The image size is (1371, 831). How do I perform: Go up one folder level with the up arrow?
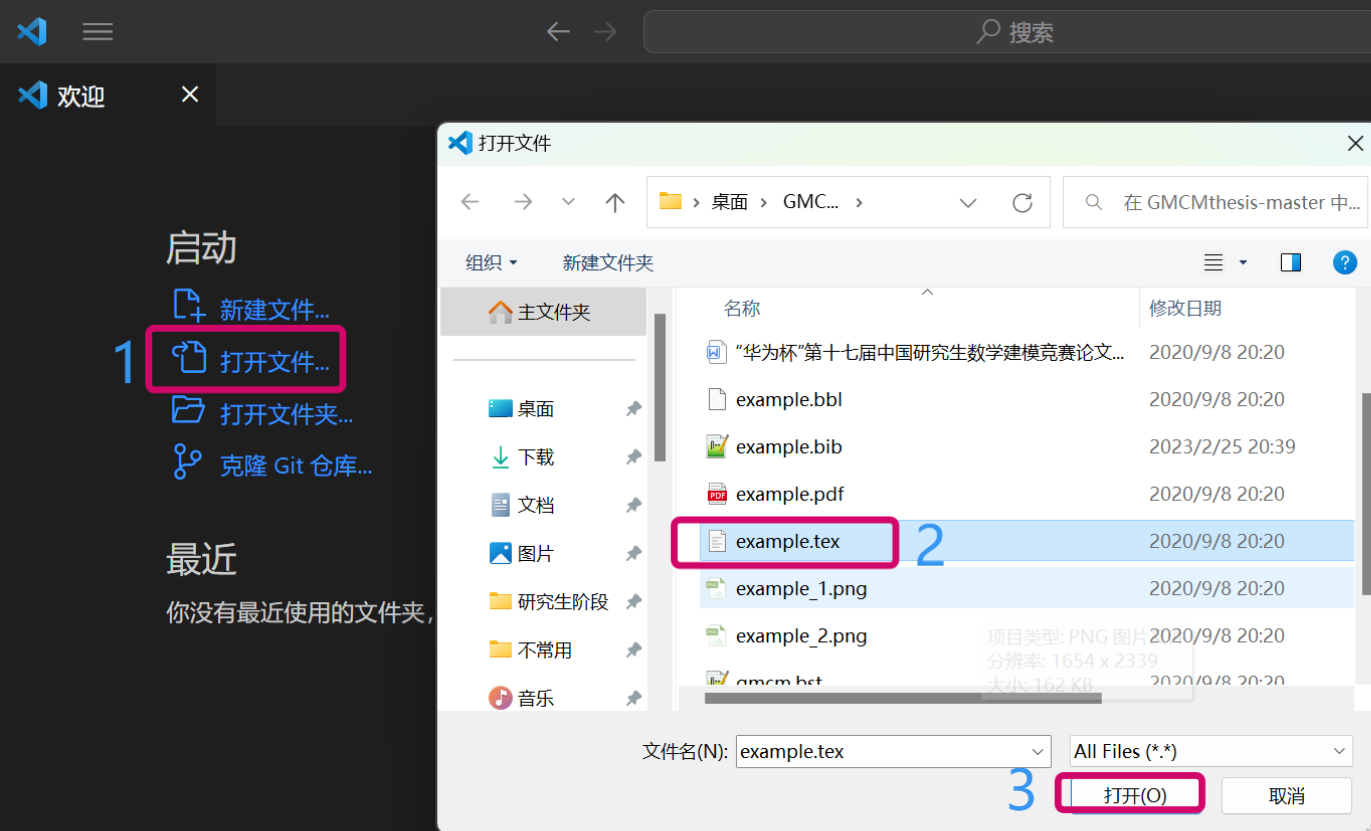click(x=614, y=201)
